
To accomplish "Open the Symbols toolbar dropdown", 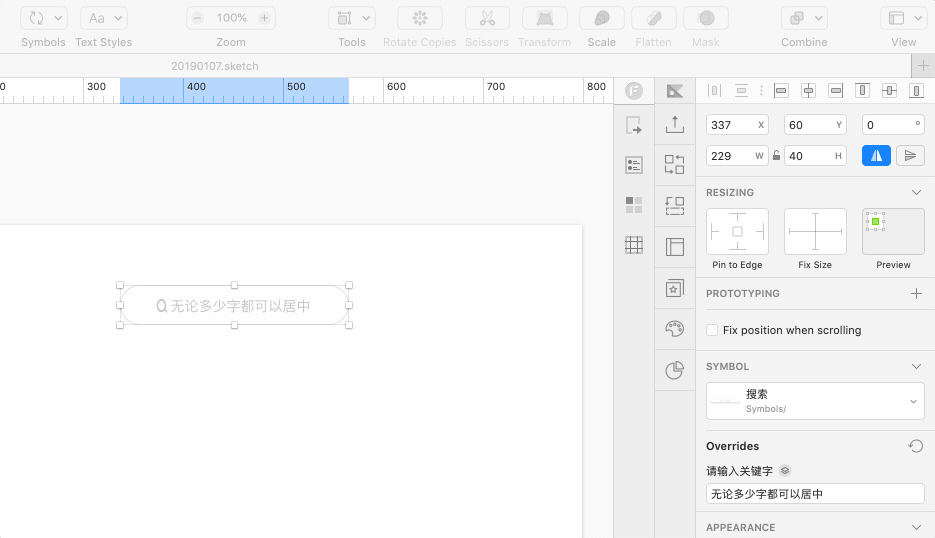I will click(x=44, y=18).
